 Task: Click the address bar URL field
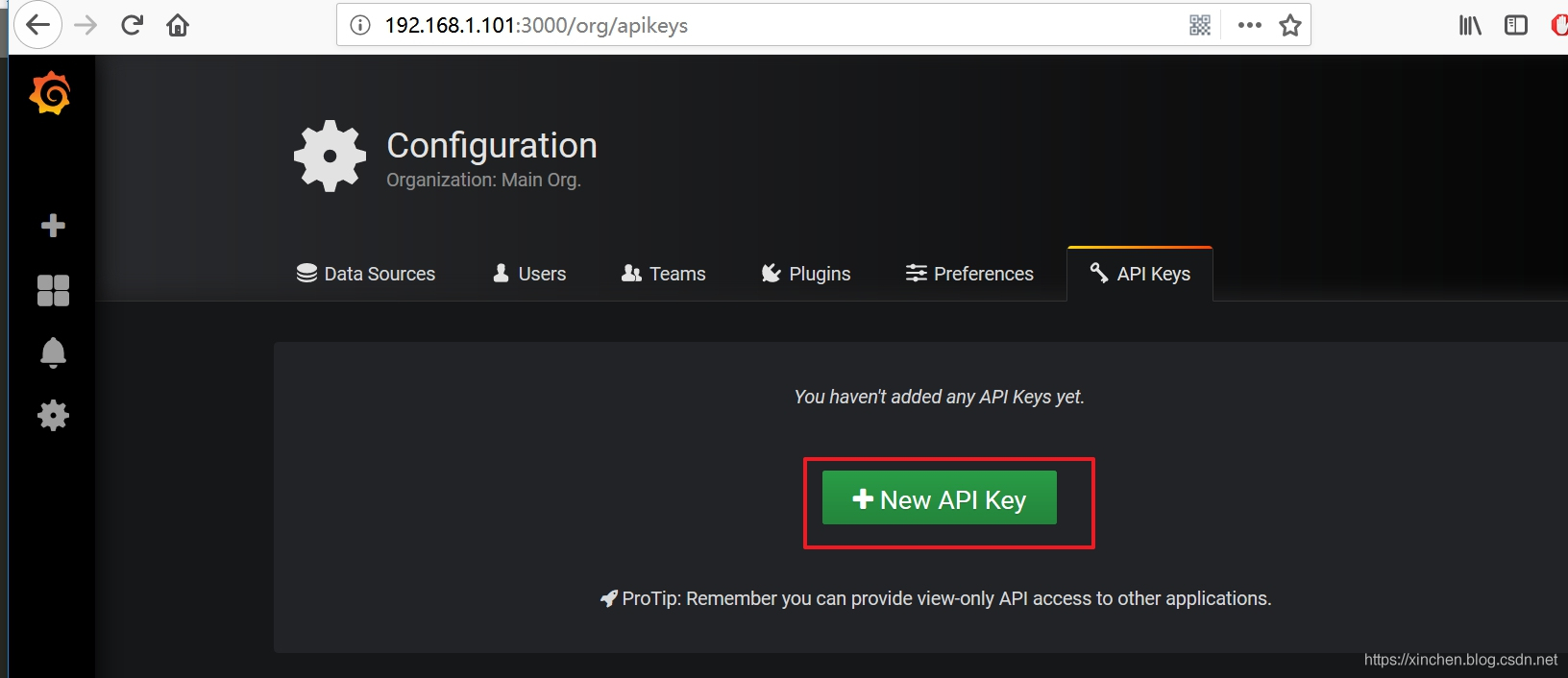(x=769, y=25)
